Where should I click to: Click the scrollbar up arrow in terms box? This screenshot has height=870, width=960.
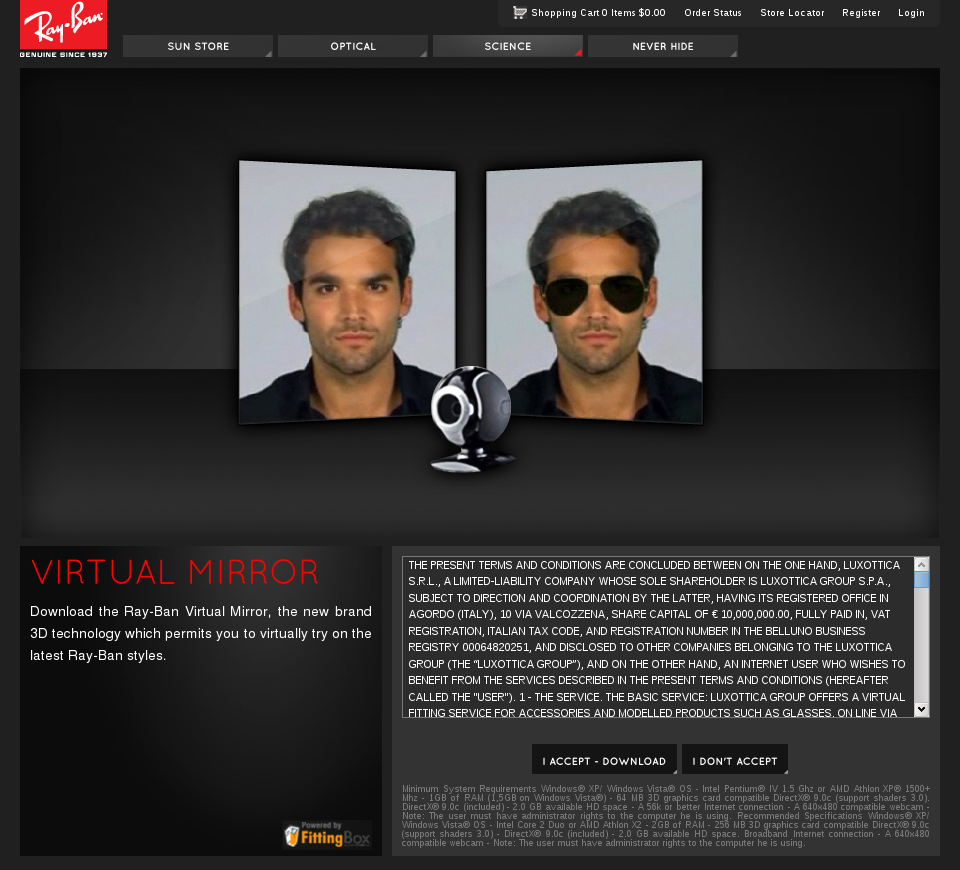coord(922,565)
